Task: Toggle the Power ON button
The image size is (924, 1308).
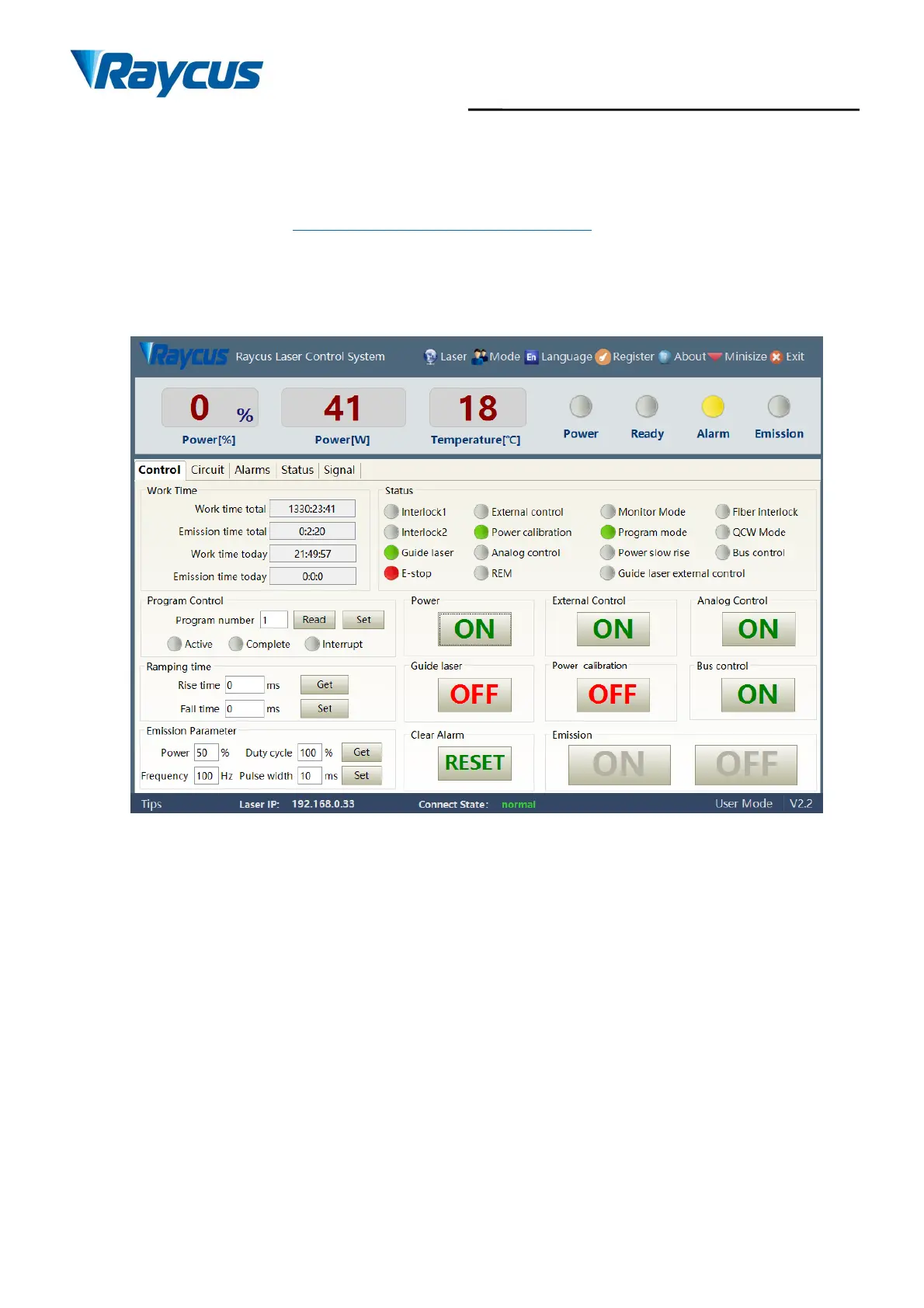Action: coord(474,629)
